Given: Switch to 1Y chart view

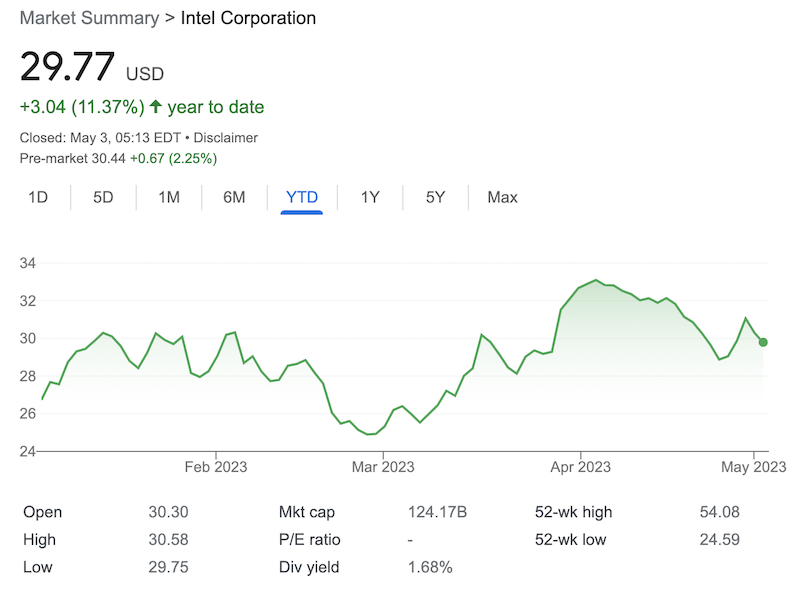Looking at the screenshot, I should (370, 197).
